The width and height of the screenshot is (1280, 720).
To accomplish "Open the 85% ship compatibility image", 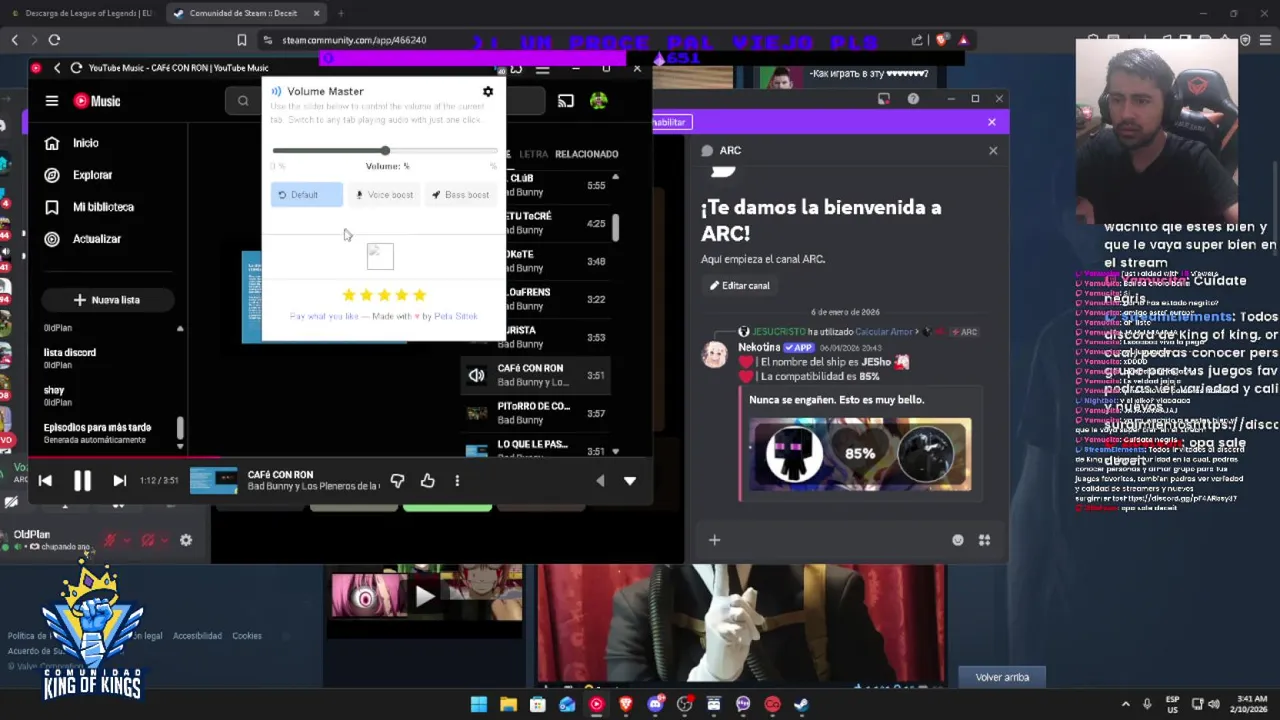I will 860,454.
